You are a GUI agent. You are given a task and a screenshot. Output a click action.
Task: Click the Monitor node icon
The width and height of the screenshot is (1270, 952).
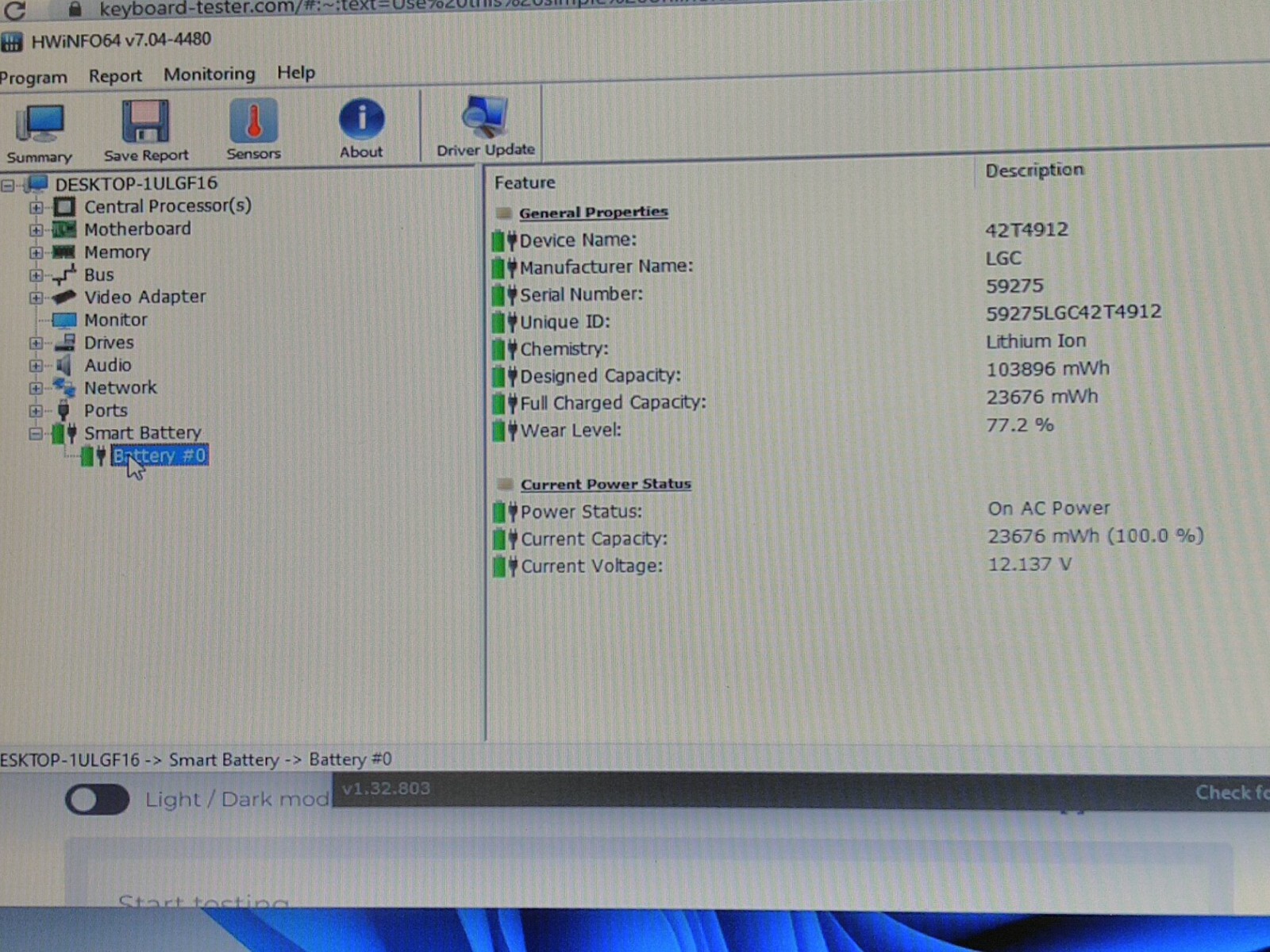tap(63, 321)
